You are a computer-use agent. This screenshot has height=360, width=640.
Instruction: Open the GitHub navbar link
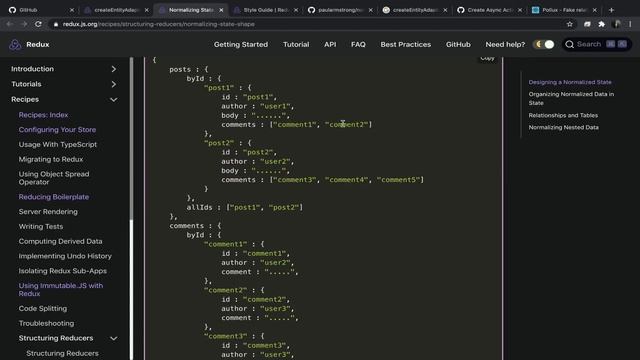tap(458, 44)
